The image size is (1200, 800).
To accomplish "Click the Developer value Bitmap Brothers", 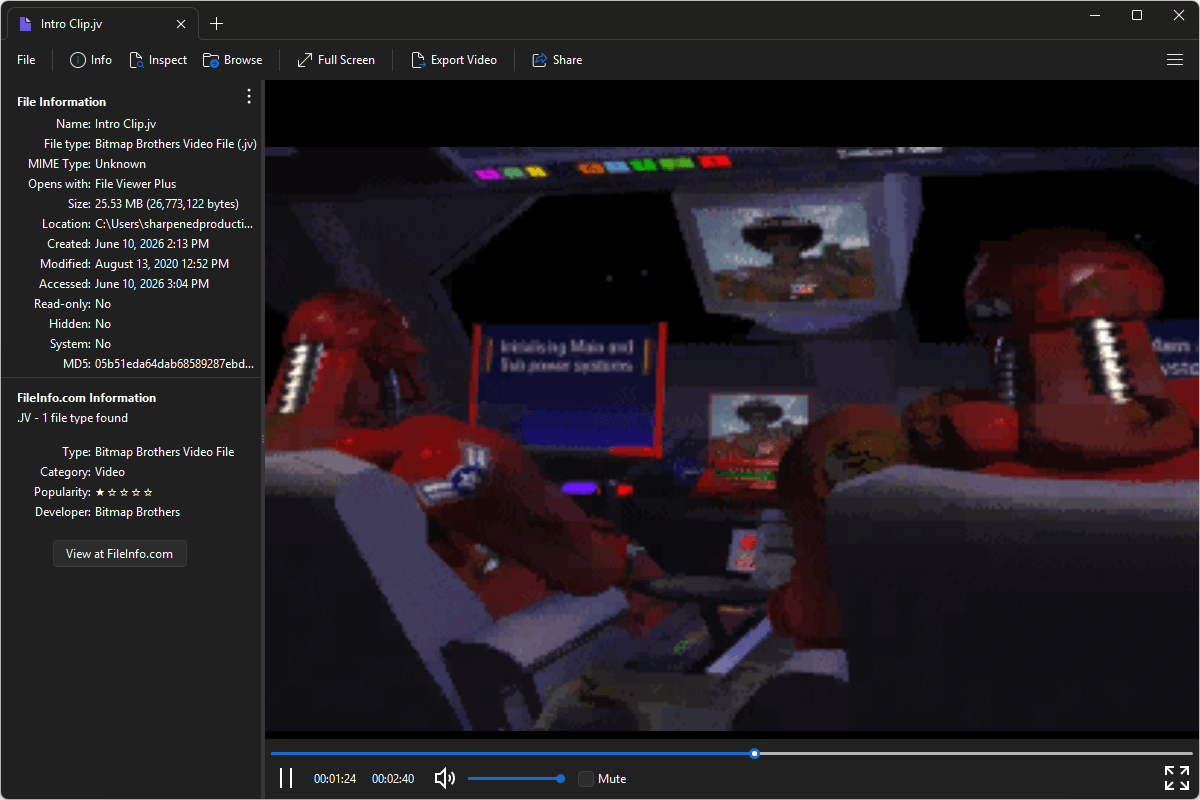I will [138, 512].
